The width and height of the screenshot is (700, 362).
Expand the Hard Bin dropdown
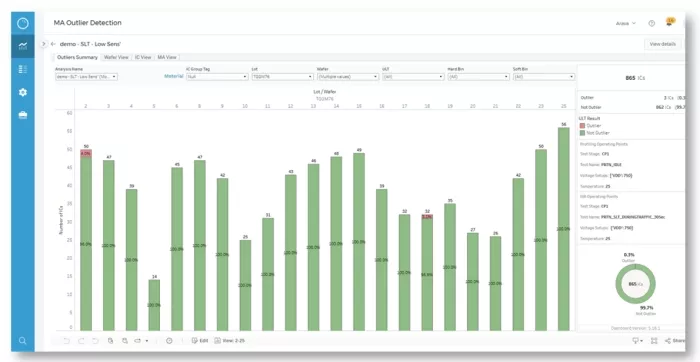point(479,77)
